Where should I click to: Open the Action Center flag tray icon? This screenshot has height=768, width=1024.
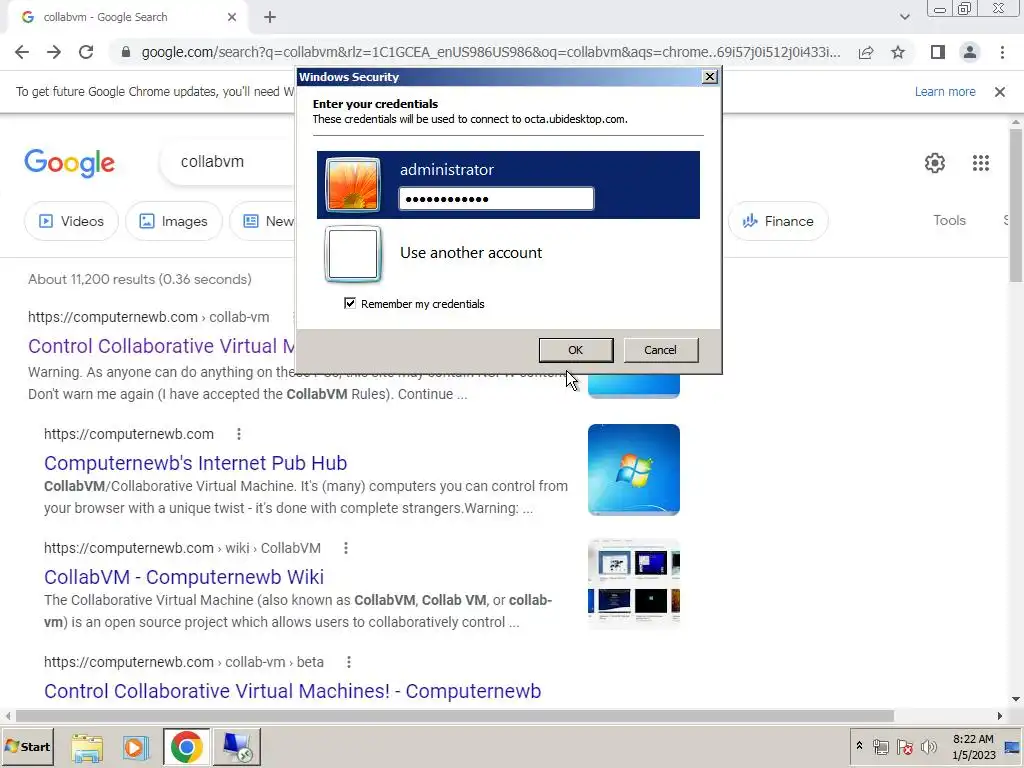[x=904, y=746]
